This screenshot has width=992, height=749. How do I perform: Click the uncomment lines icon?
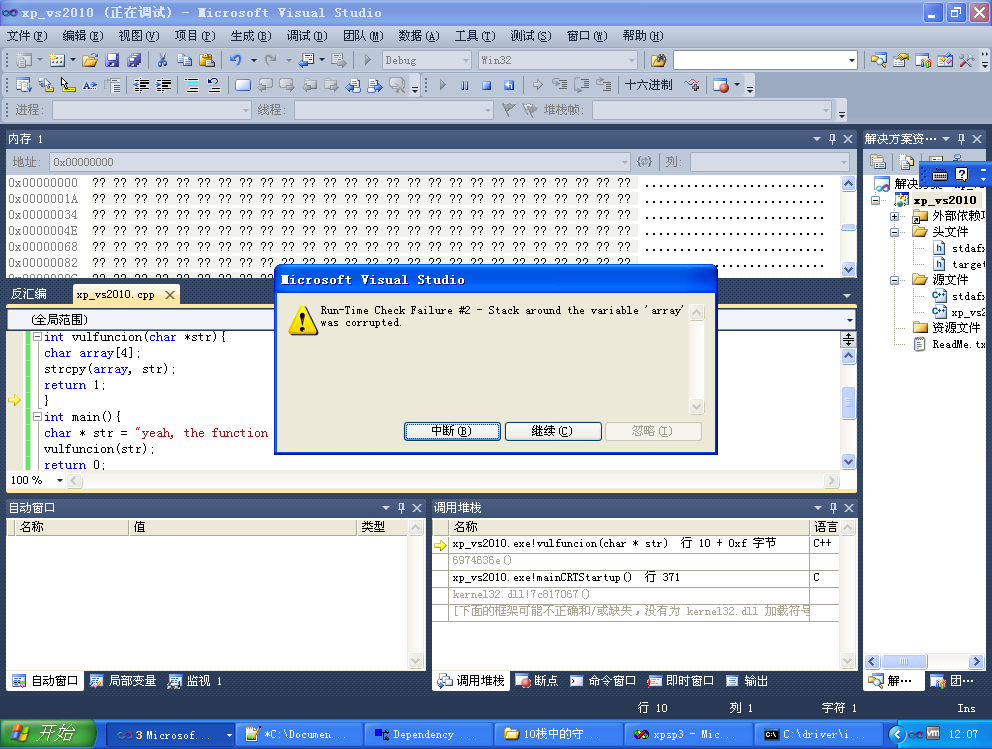(x=214, y=85)
